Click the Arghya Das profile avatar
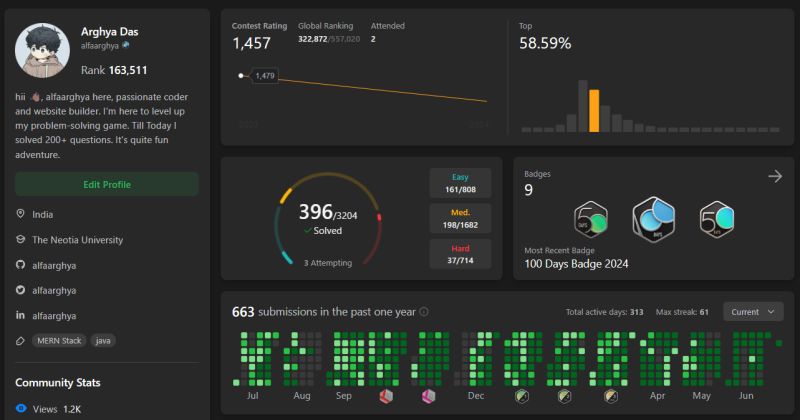Screen dimensions: 800x420 coord(42,50)
